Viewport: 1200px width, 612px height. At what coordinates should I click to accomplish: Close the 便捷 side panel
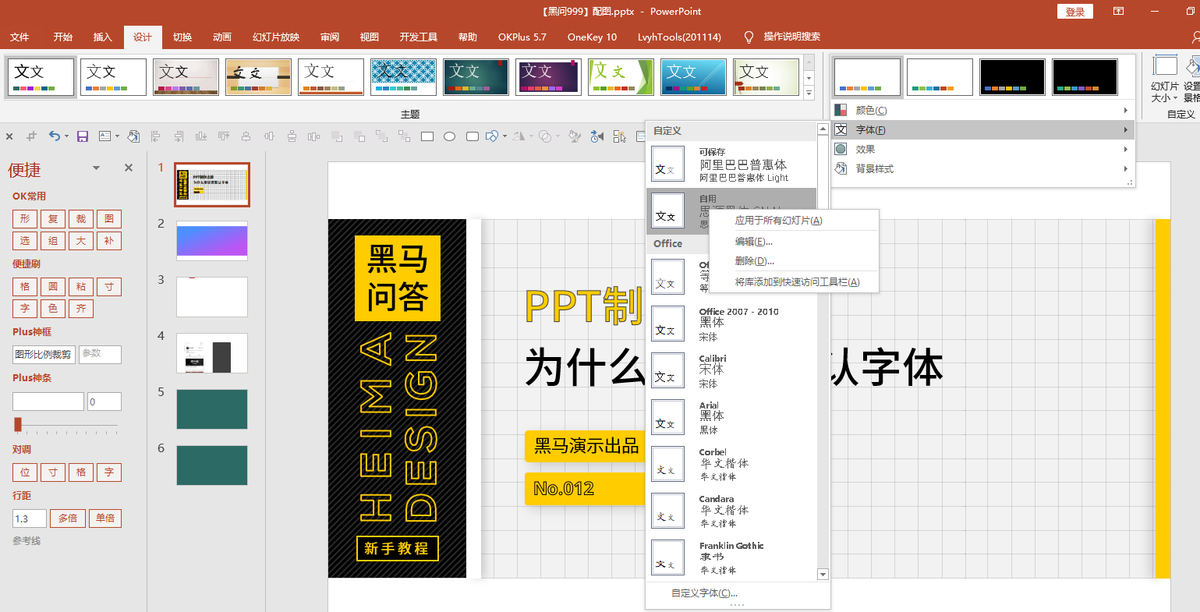[128, 168]
